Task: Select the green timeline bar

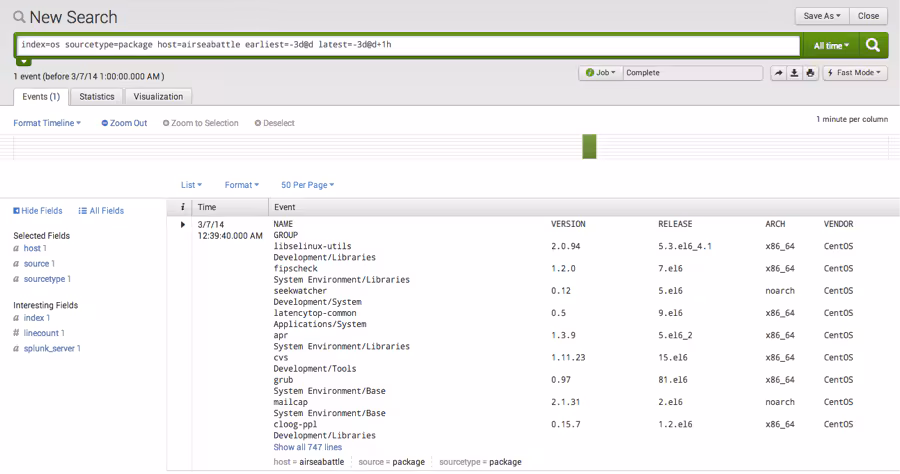Action: 589,147
